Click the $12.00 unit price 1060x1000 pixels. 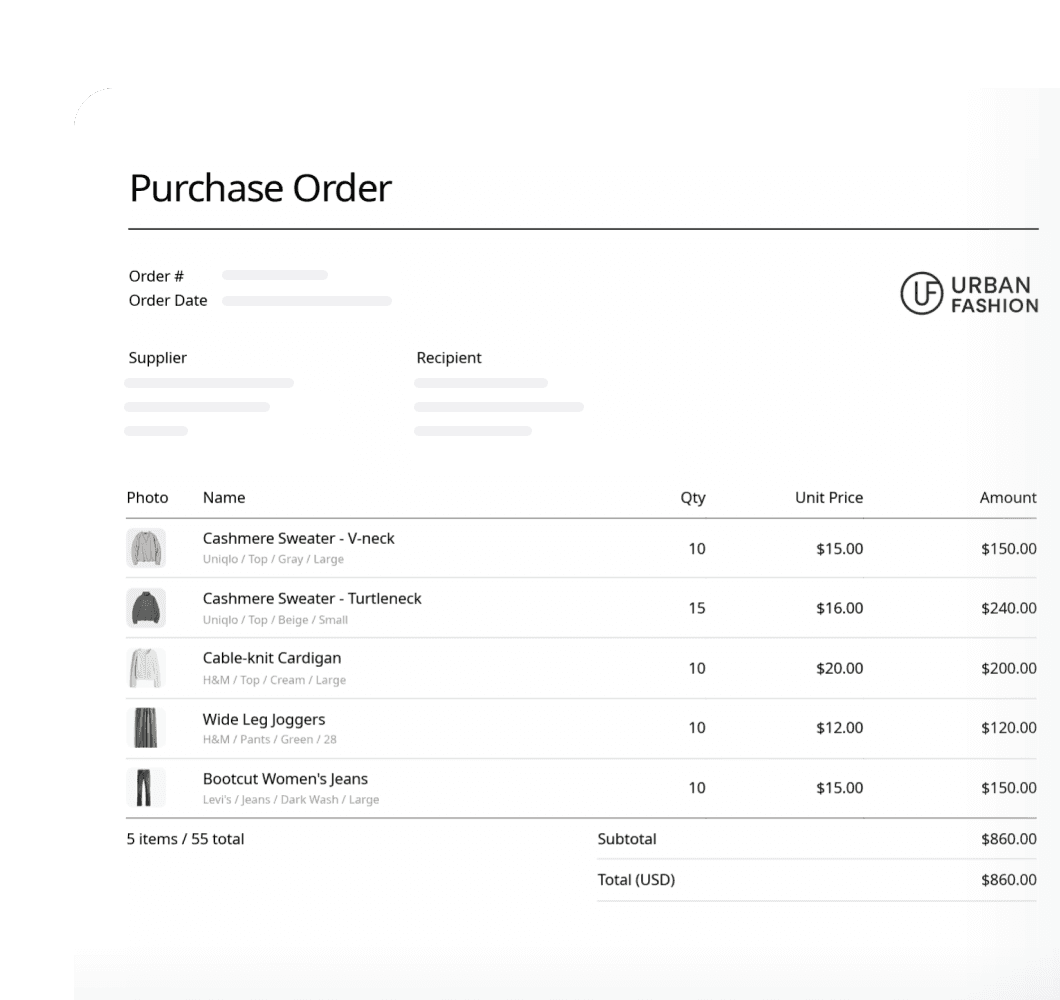[840, 728]
